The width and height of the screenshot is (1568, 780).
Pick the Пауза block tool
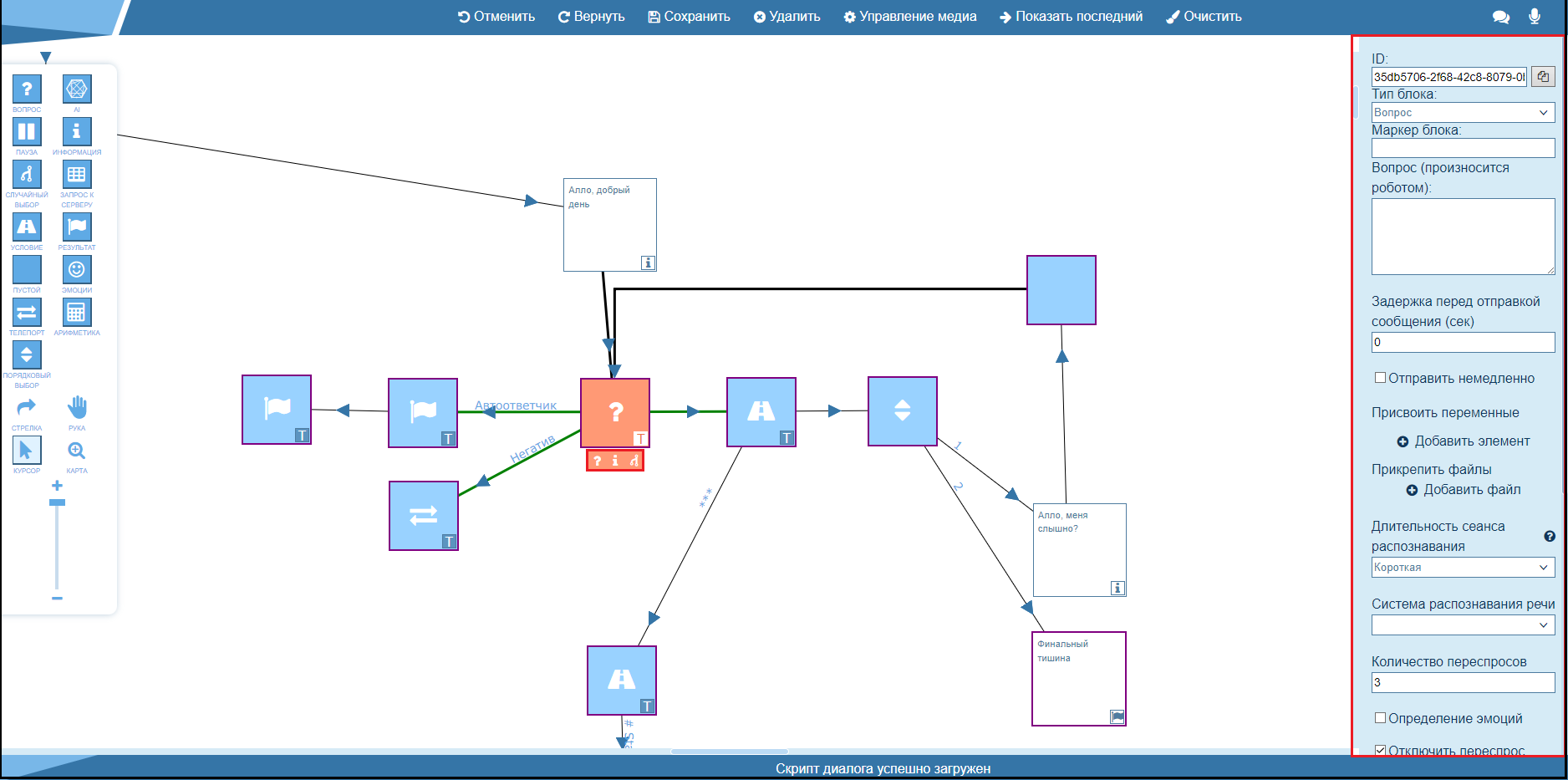27,131
